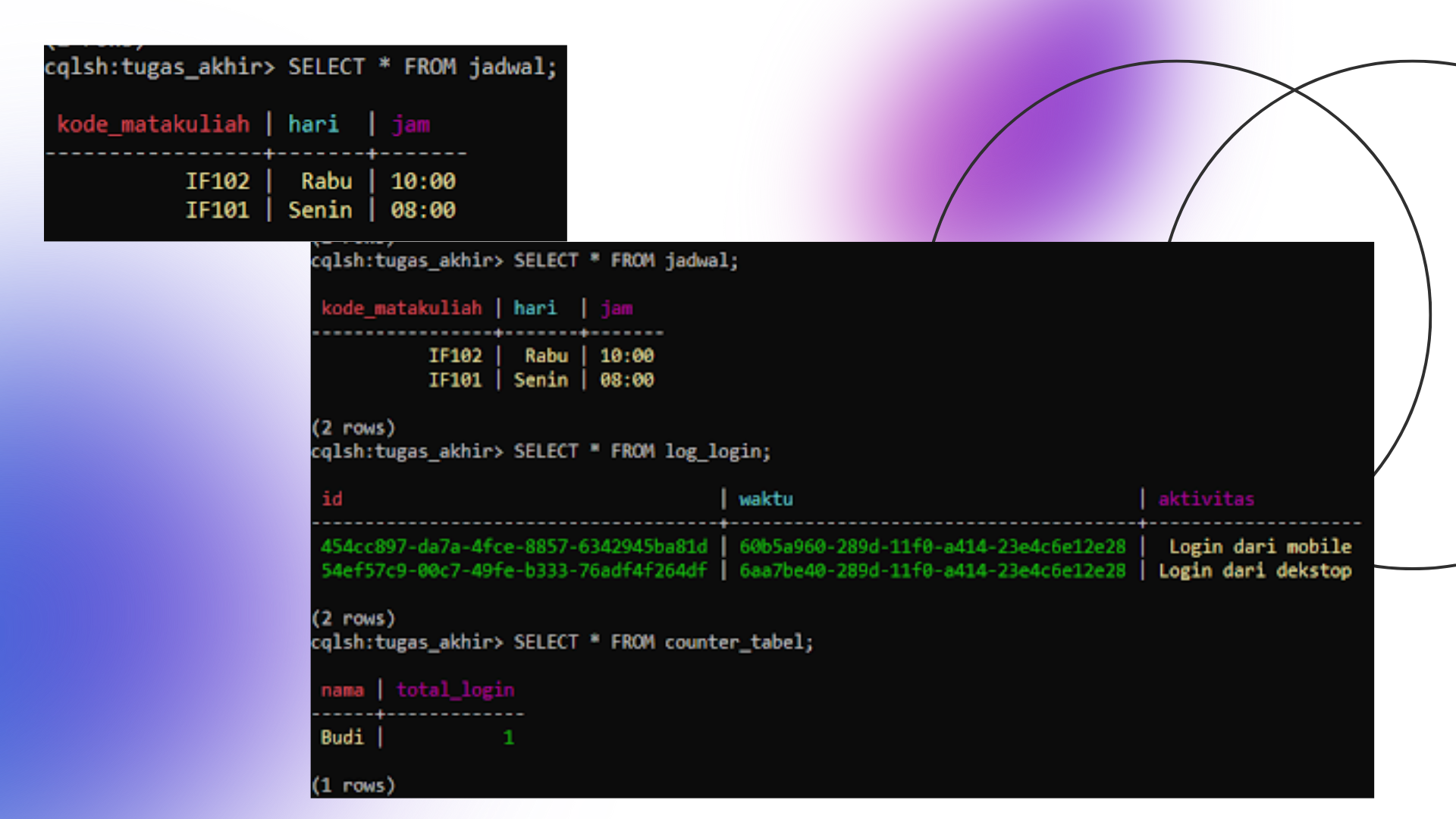Select 'IF101' in the large terminal
The image size is (1456, 819).
pyautogui.click(x=455, y=380)
